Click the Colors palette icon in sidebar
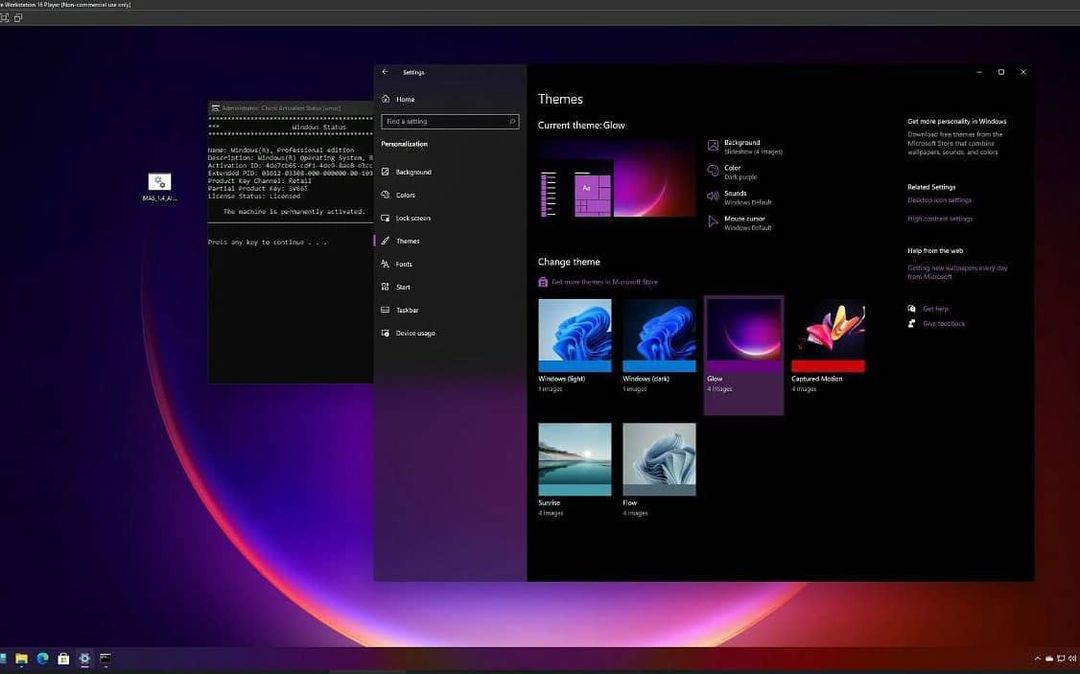Image resolution: width=1080 pixels, height=674 pixels. tap(385, 195)
